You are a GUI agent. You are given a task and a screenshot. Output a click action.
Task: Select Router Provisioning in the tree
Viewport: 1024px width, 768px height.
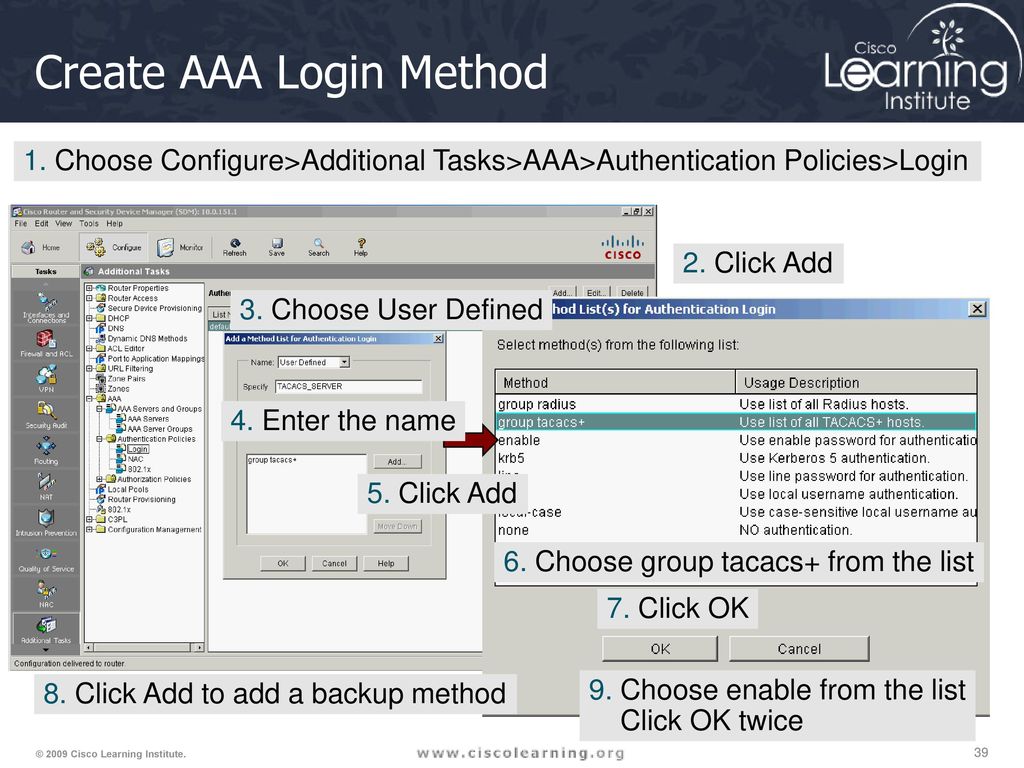[x=141, y=499]
